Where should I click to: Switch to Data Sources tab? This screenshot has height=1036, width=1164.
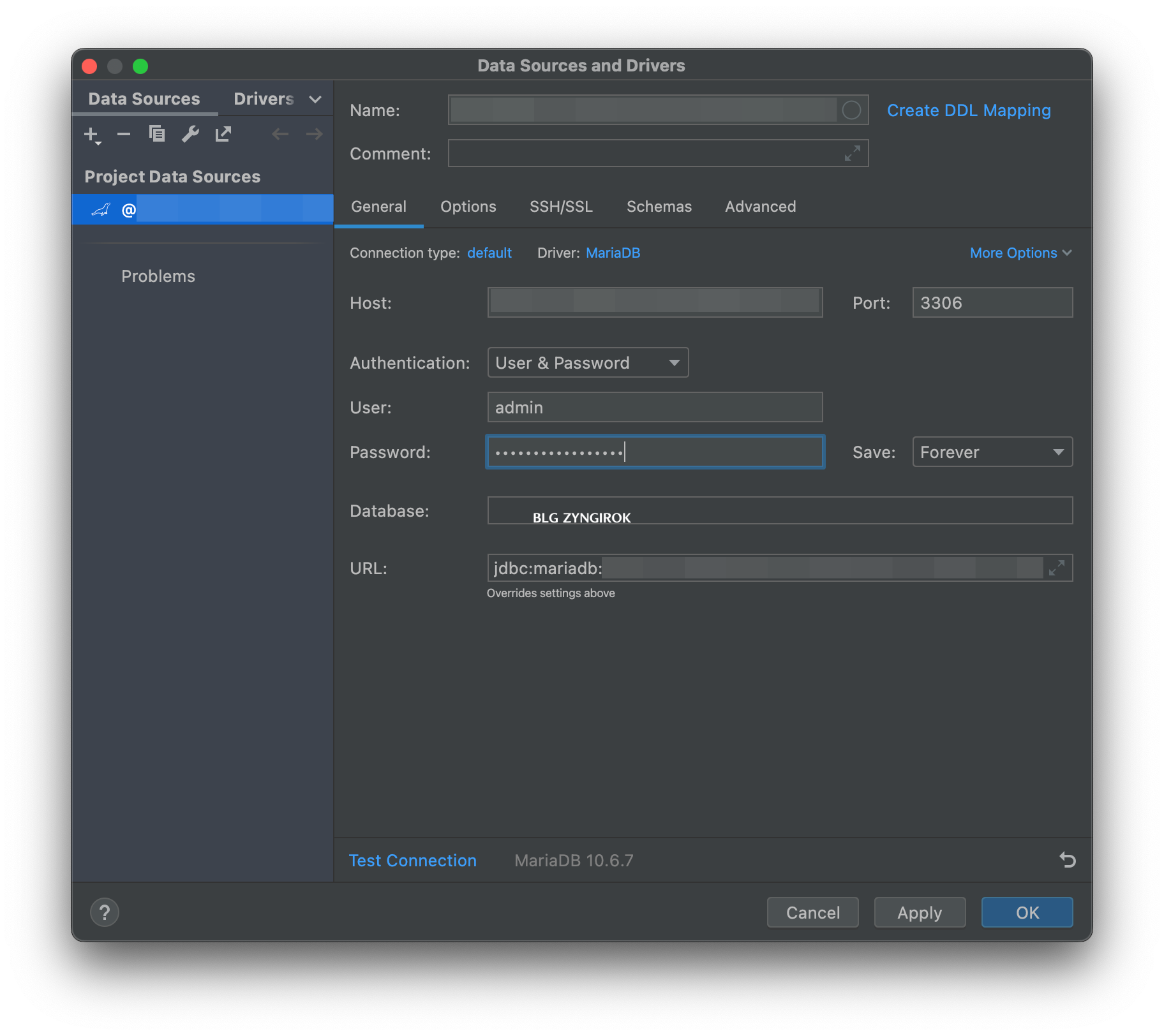point(144,99)
